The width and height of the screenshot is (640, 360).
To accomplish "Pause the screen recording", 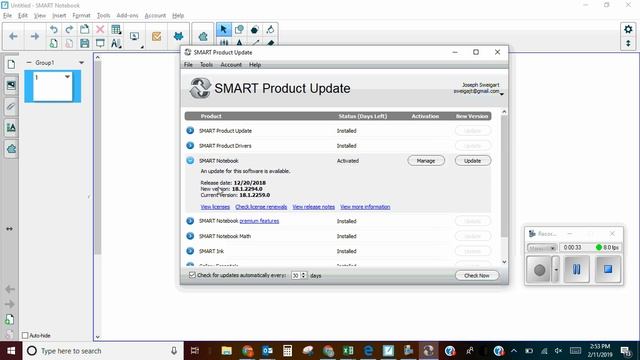I will (x=576, y=269).
